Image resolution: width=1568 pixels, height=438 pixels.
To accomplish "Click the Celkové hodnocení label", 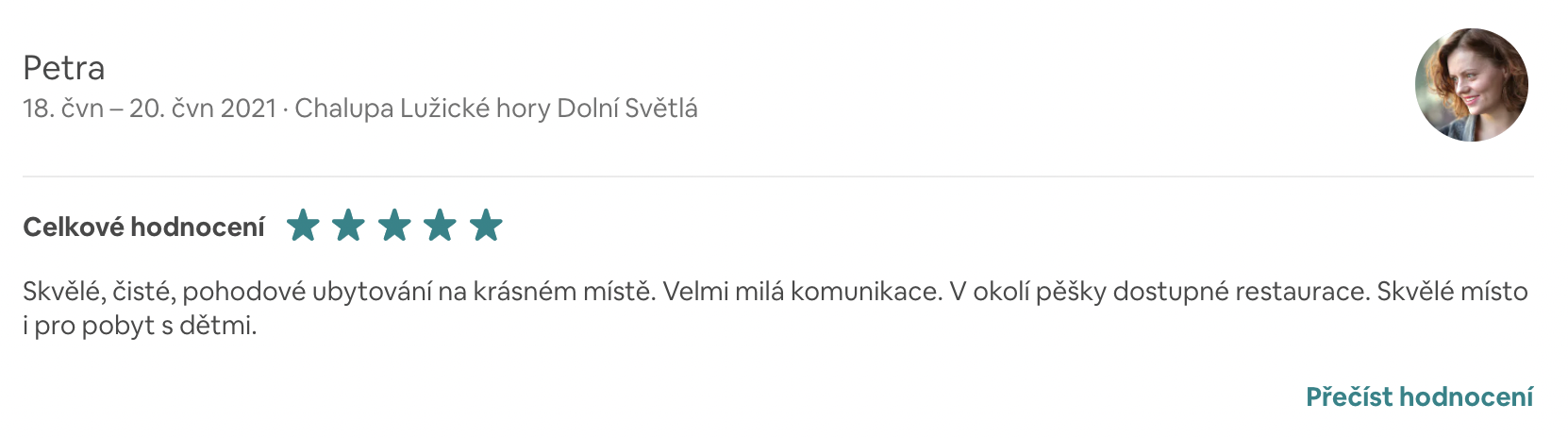I will click(x=143, y=227).
